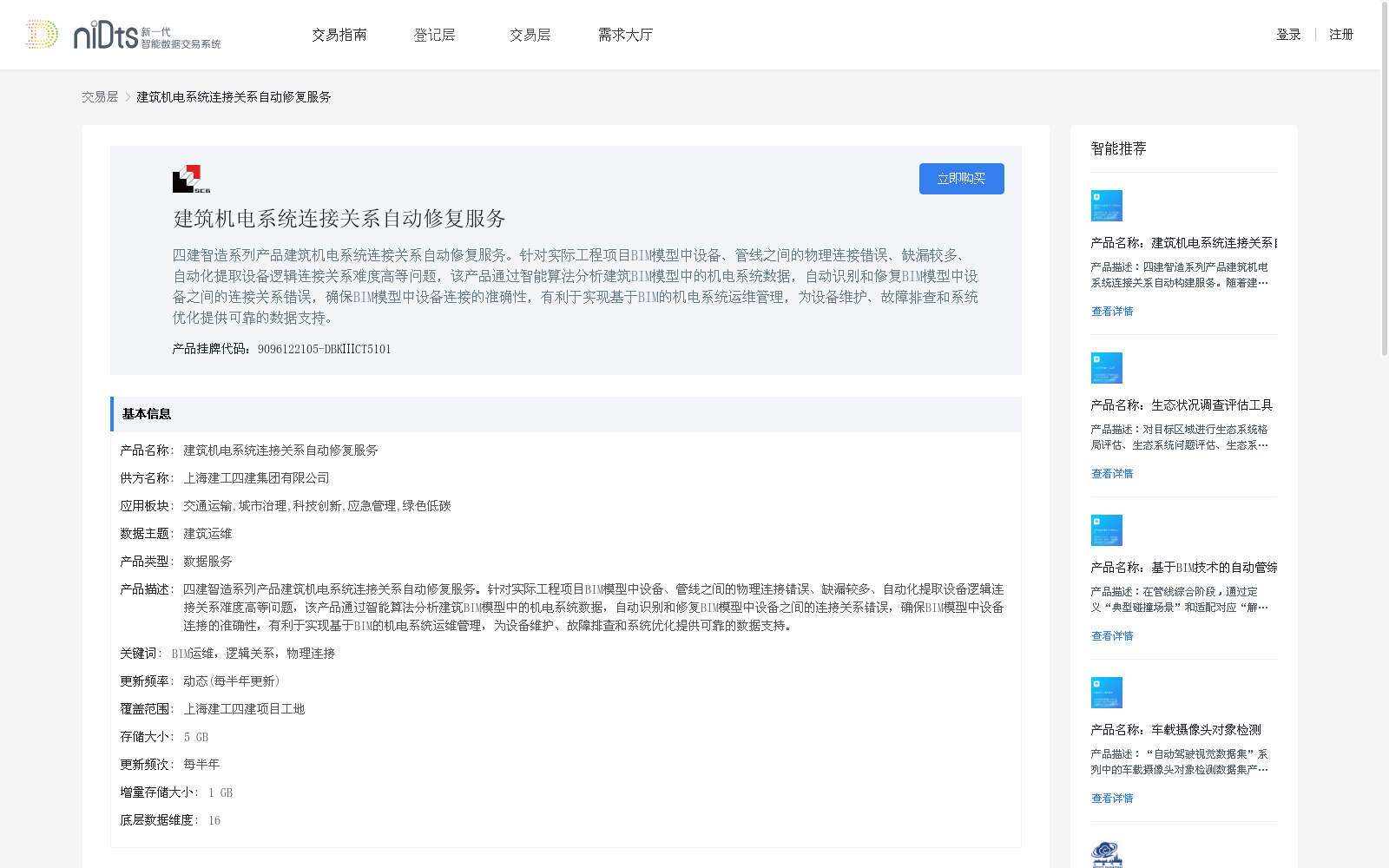This screenshot has width=1389, height=868.
Task: Open thumbnail of 生态状况调查评估工具 recommendation
Action: (1106, 368)
